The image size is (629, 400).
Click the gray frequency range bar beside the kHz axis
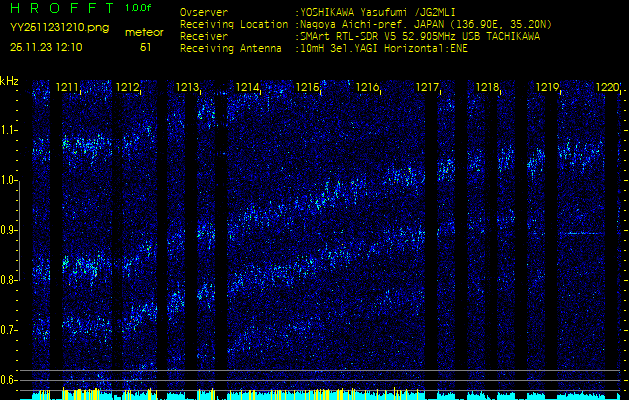(x=19, y=231)
